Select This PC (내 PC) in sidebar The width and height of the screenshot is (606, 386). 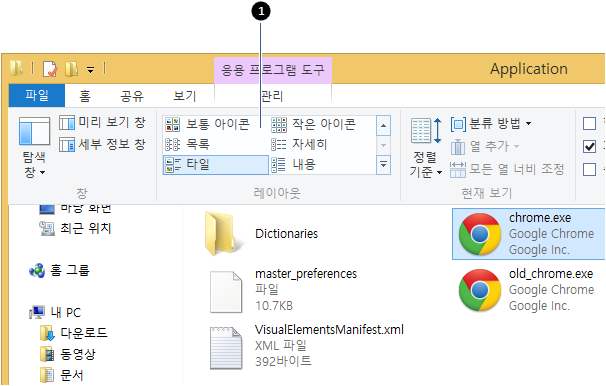point(66,312)
